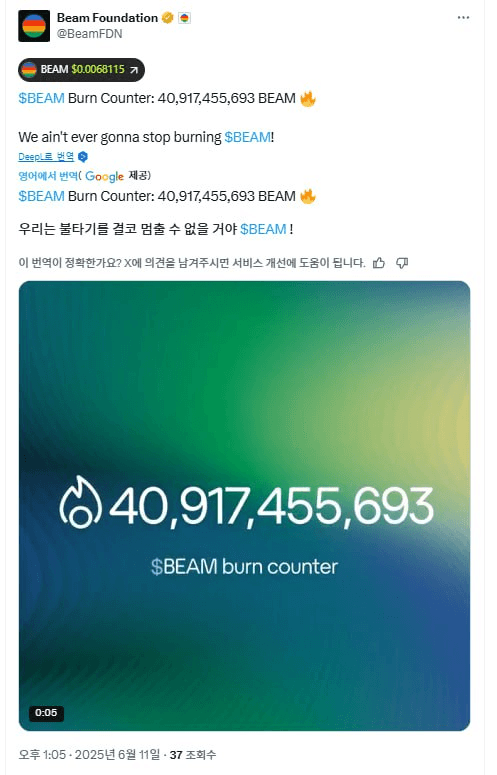Click the 'DeepL로 번역' translate link

coord(46,157)
